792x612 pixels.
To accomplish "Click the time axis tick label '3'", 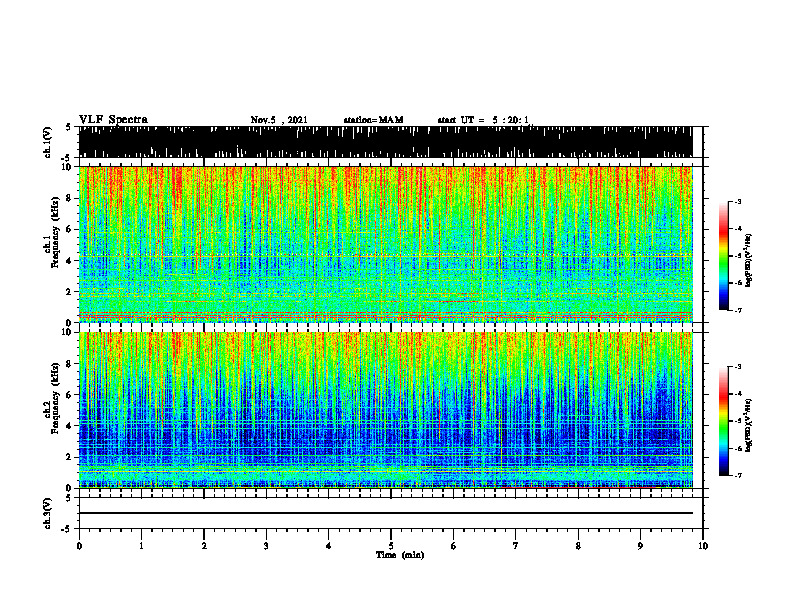I will pos(266,546).
